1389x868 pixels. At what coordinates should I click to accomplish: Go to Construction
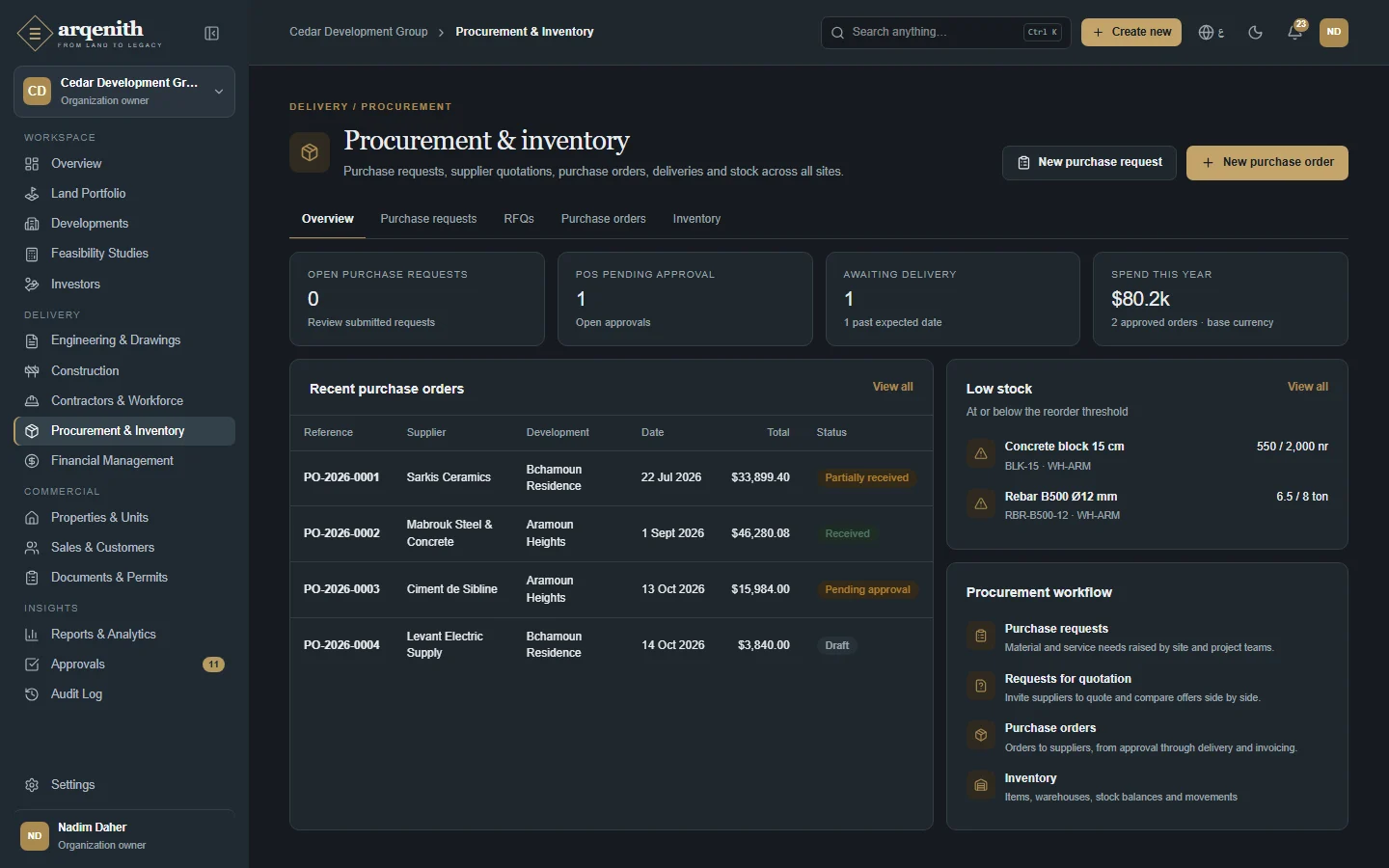124,371
